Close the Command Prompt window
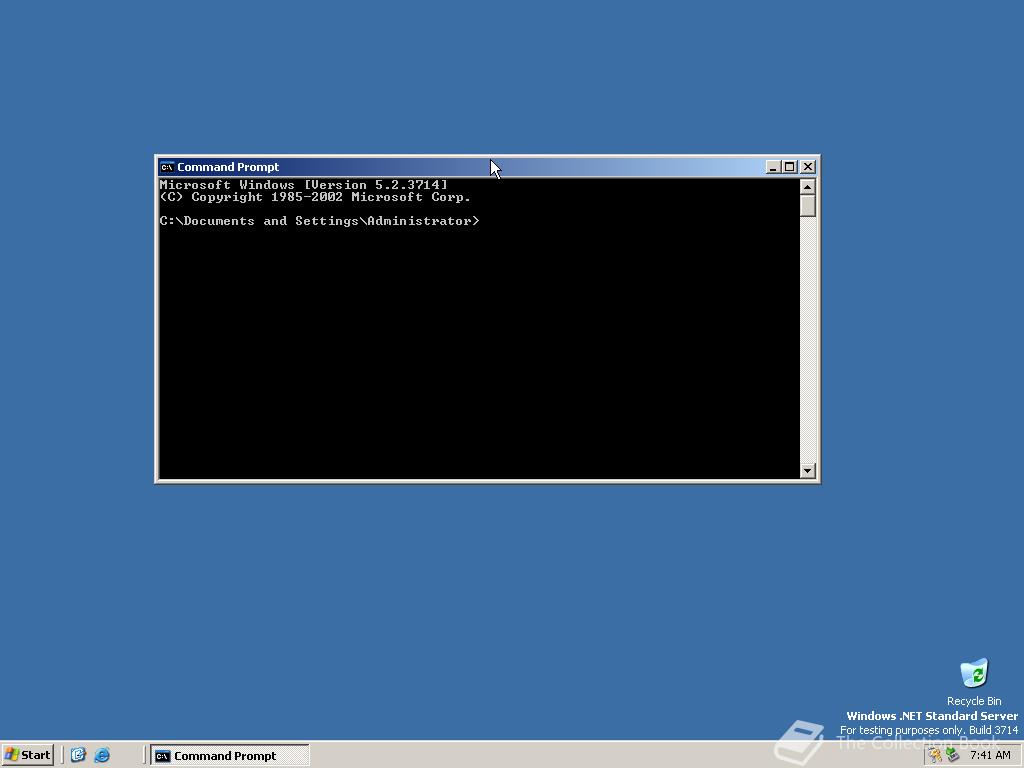 pyautogui.click(x=808, y=167)
